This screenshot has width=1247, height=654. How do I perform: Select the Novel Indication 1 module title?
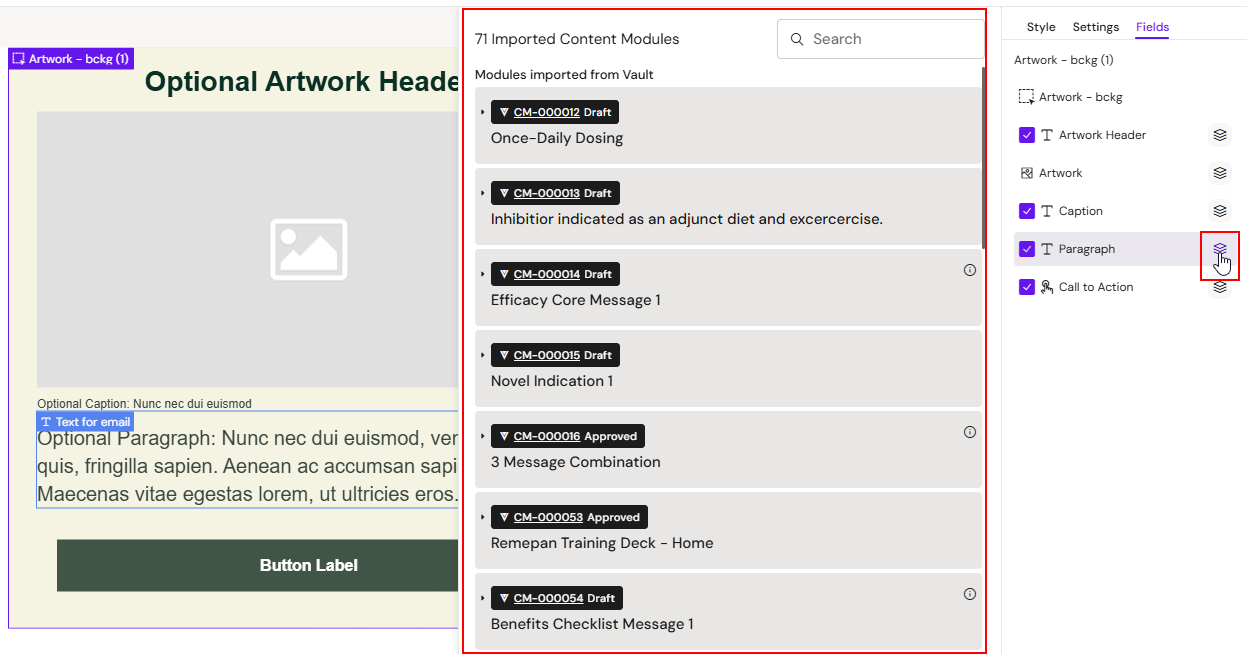[x=552, y=381]
